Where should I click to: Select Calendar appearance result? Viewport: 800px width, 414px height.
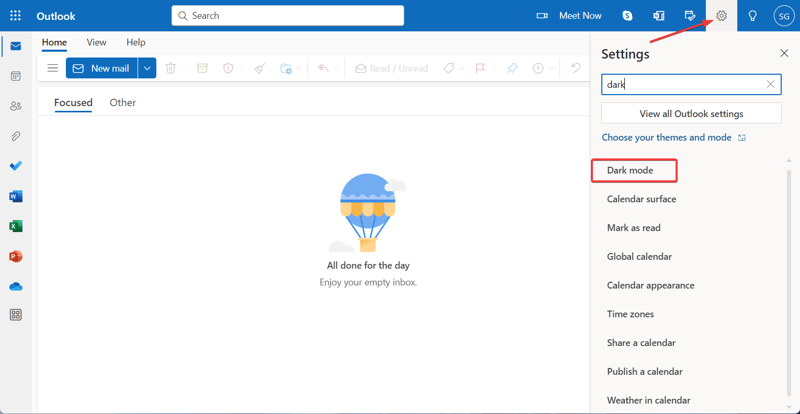(x=651, y=285)
